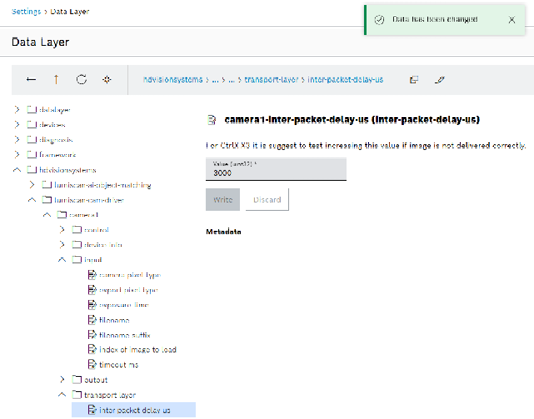This screenshot has height=419, width=534.
Task: Click the Discard button
Action: pyautogui.click(x=267, y=200)
